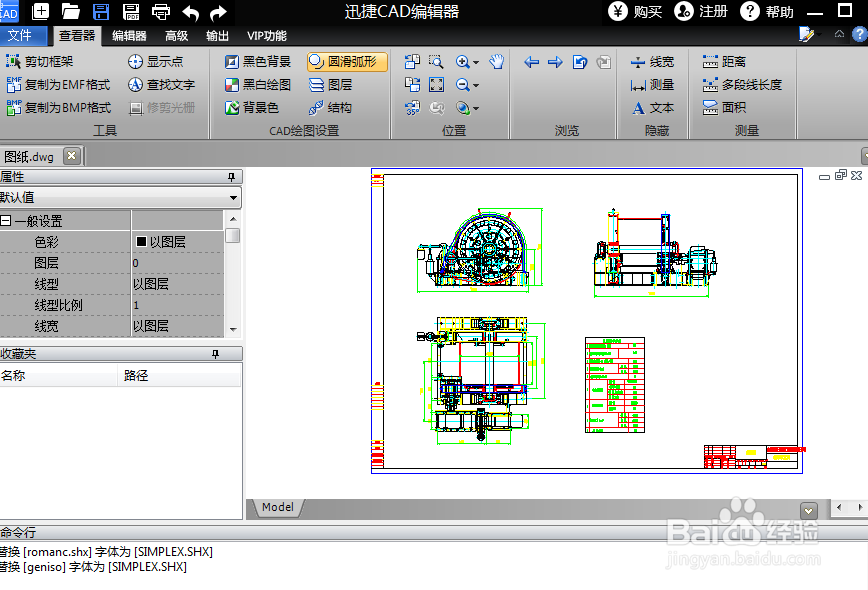
Task: Edit the 线型比例 value field
Action: click(177, 306)
